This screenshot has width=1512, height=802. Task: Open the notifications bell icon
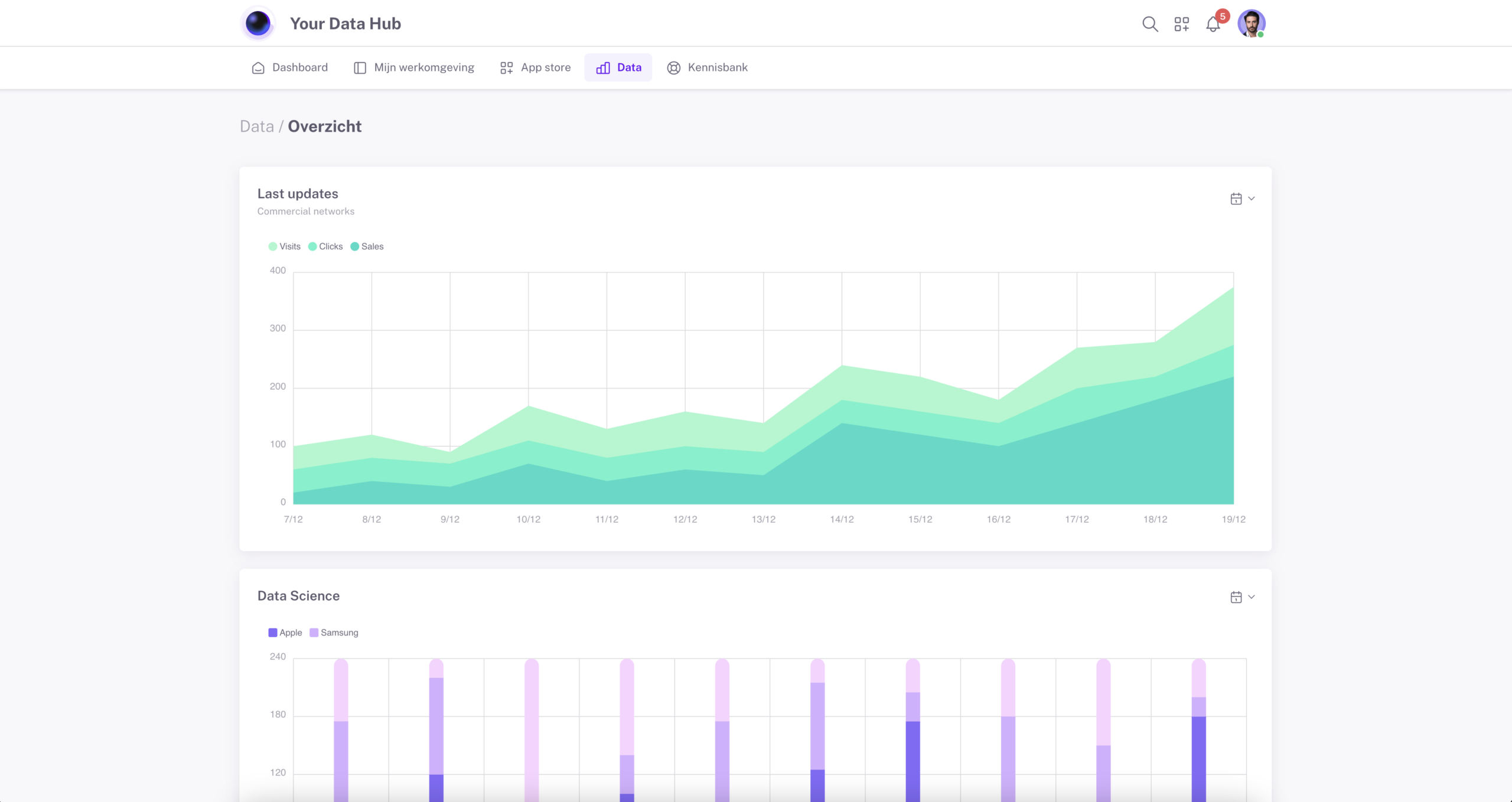[x=1213, y=25]
